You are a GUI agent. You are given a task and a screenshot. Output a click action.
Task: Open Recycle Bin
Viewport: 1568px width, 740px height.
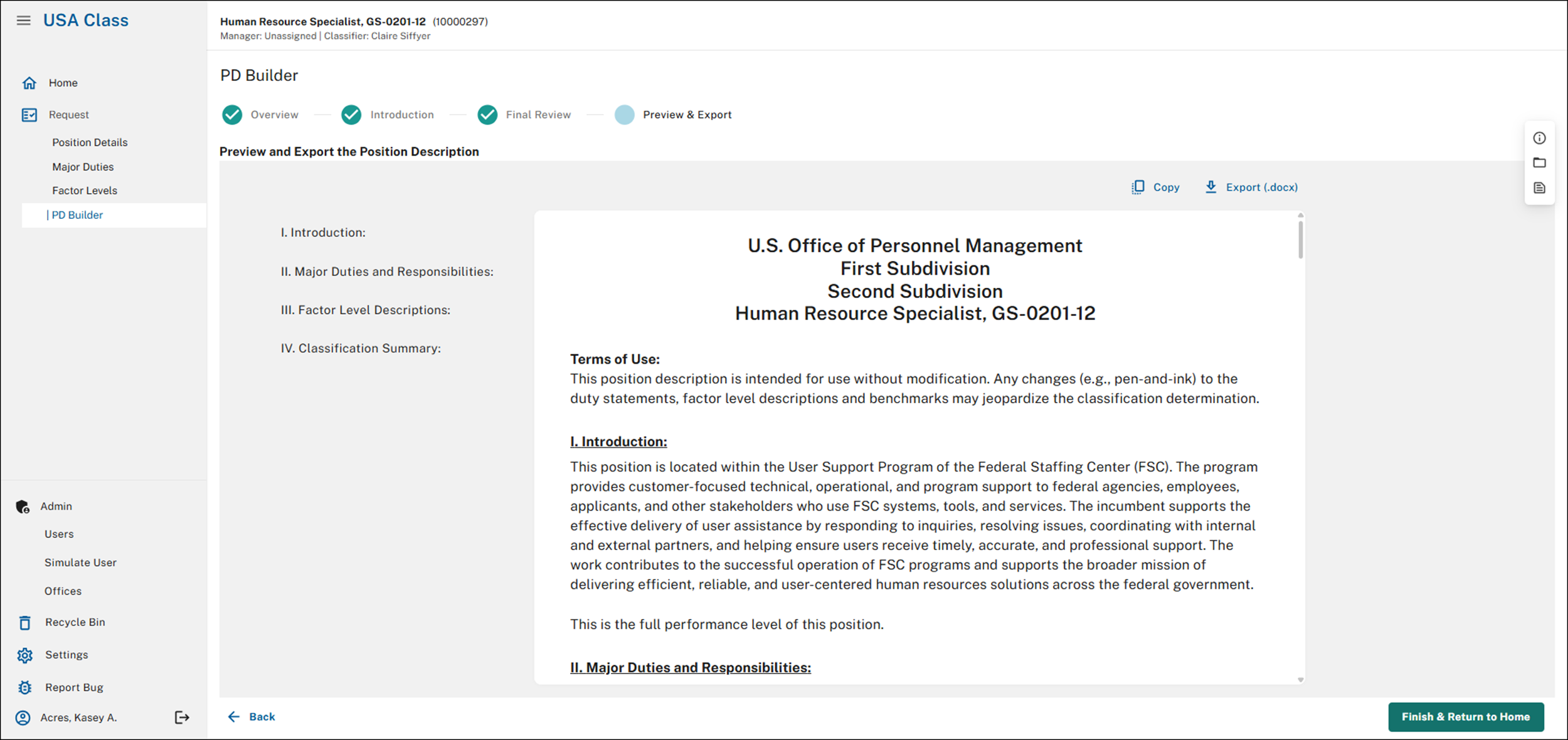click(x=75, y=622)
